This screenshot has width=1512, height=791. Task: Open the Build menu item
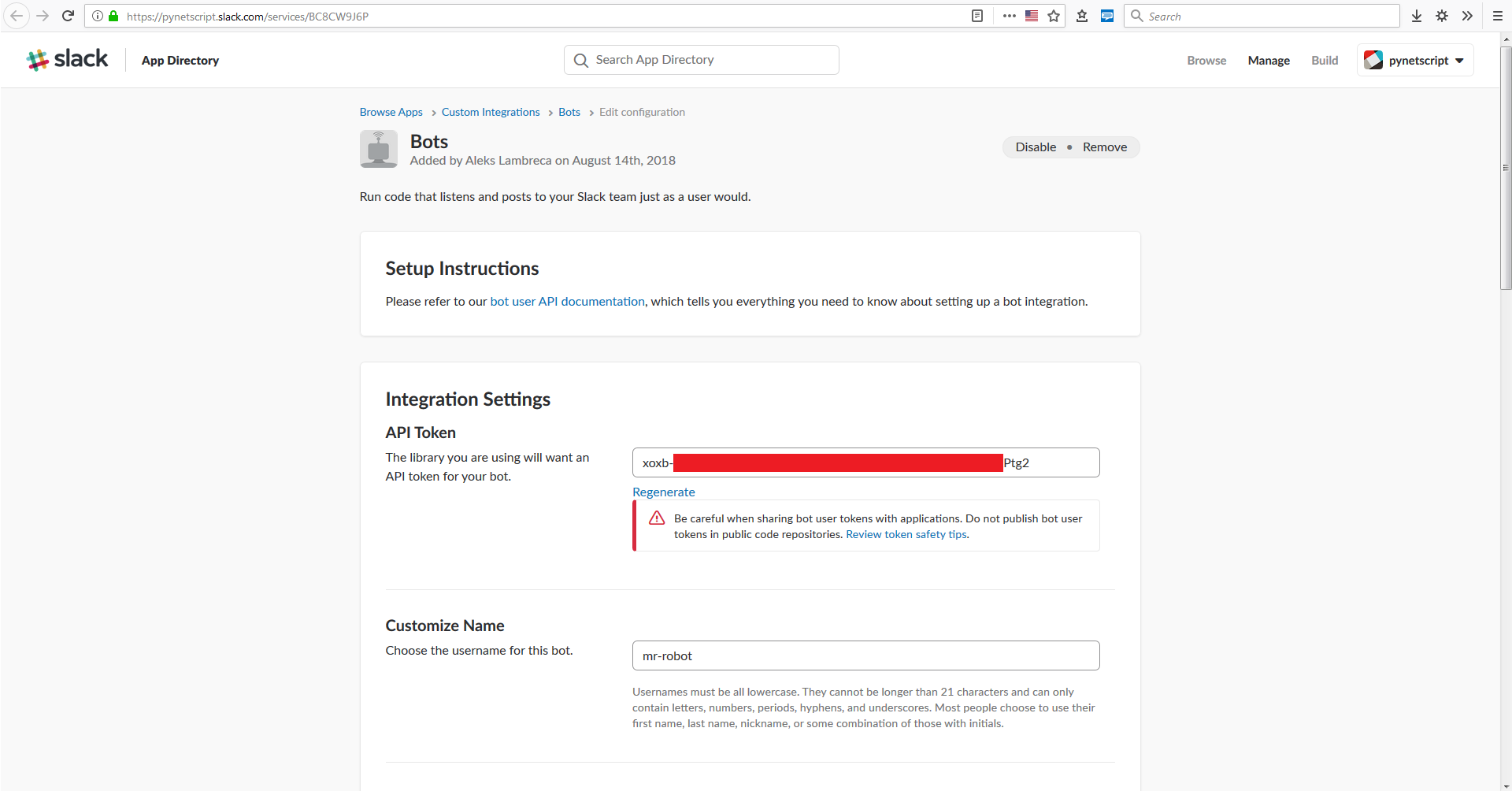(x=1325, y=61)
